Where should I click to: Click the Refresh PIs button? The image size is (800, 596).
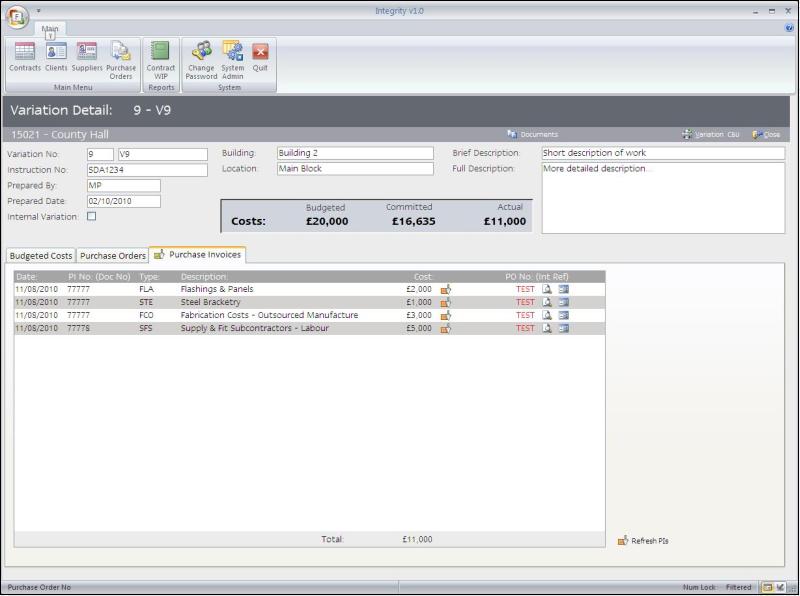pos(643,541)
